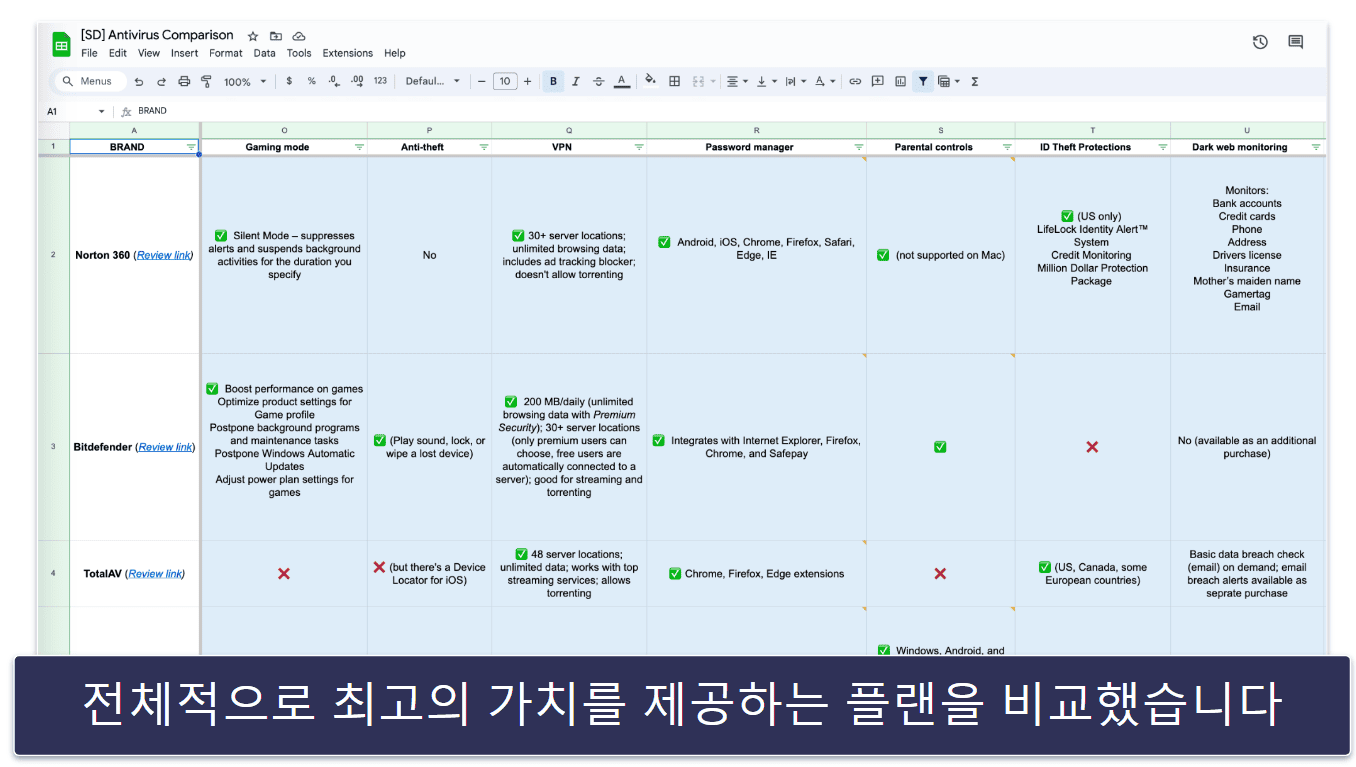Insert a link via toolbar
Viewport: 1356px width, 767px height.
855,82
